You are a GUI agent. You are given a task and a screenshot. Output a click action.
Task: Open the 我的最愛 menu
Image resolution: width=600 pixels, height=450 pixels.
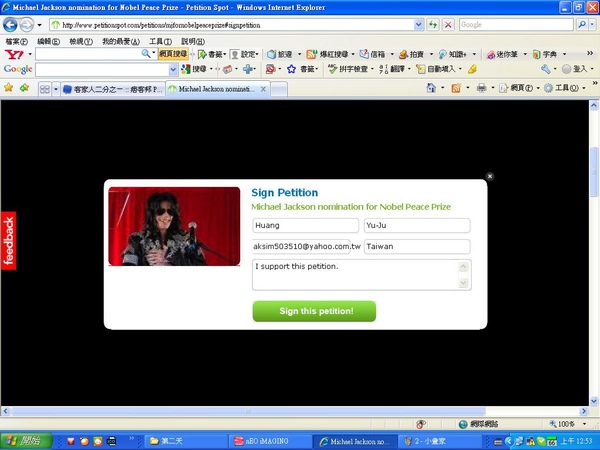(x=121, y=41)
